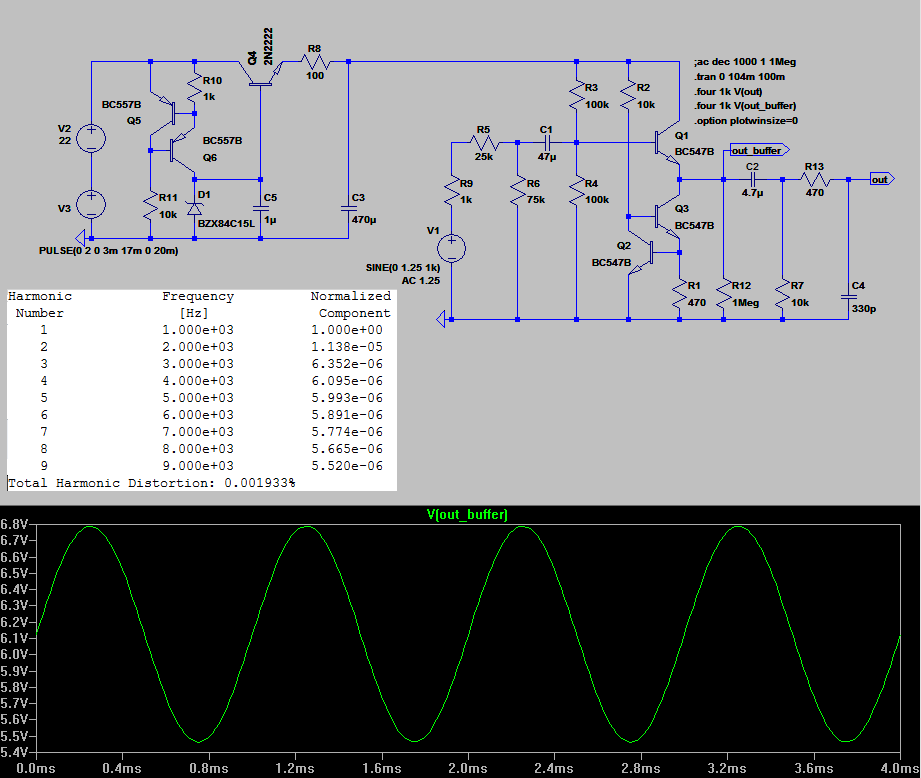Click the 'AC 1.25' source text
The width and height of the screenshot is (921, 778).
pyautogui.click(x=421, y=281)
